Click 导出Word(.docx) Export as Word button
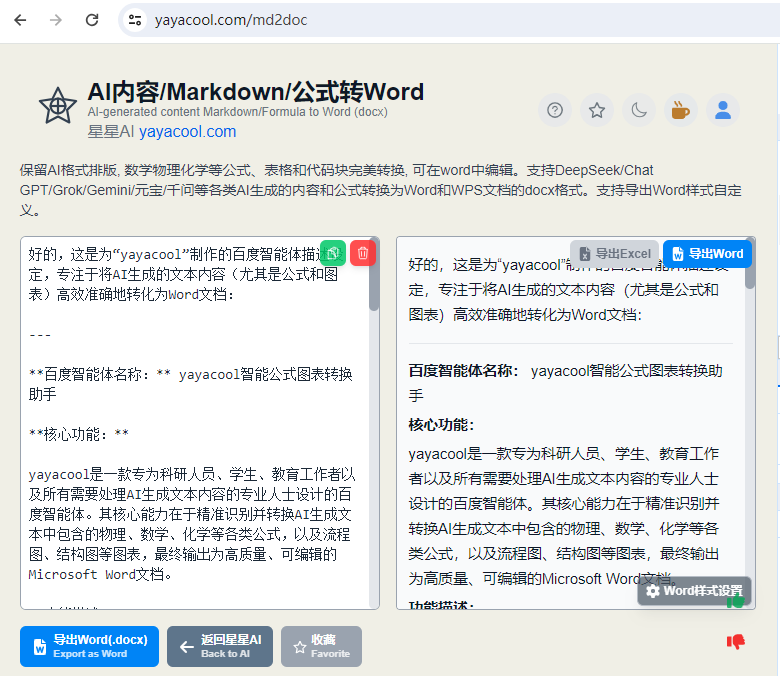Screen dimensions: 780x676 pos(90,646)
